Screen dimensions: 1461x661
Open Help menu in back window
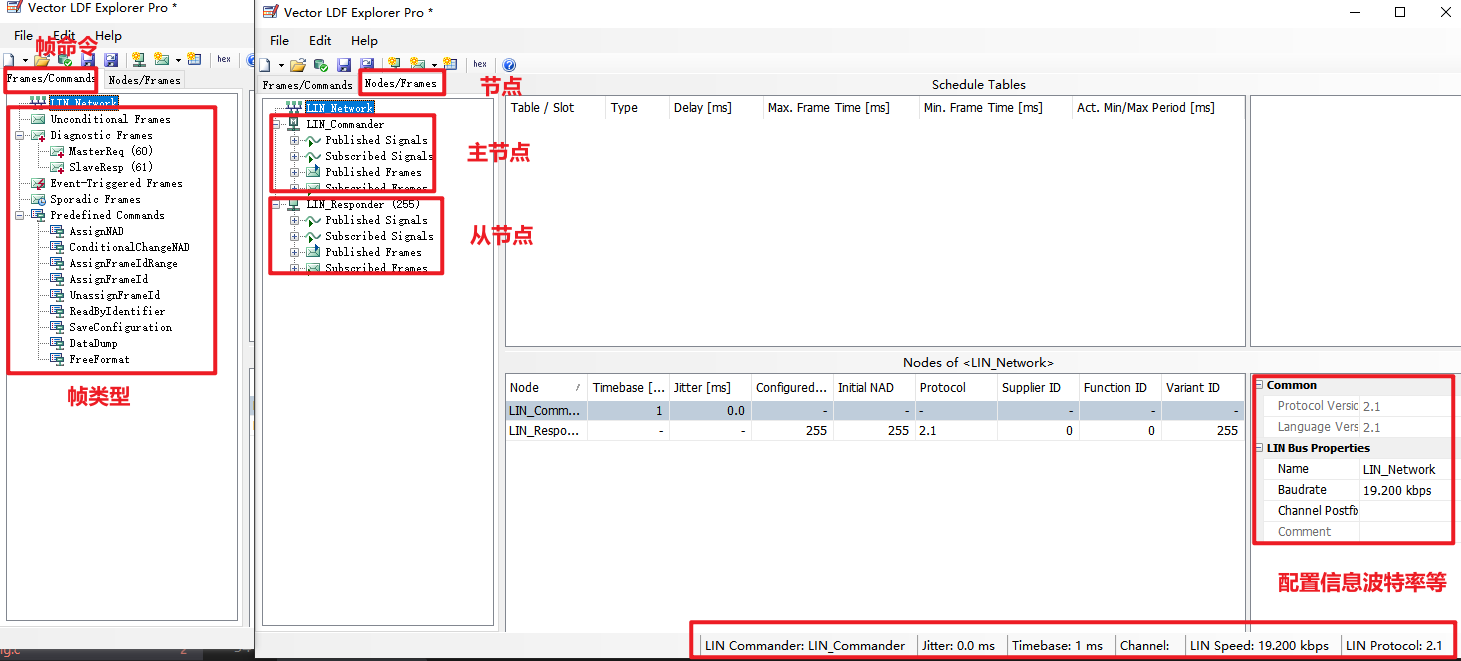[x=108, y=36]
